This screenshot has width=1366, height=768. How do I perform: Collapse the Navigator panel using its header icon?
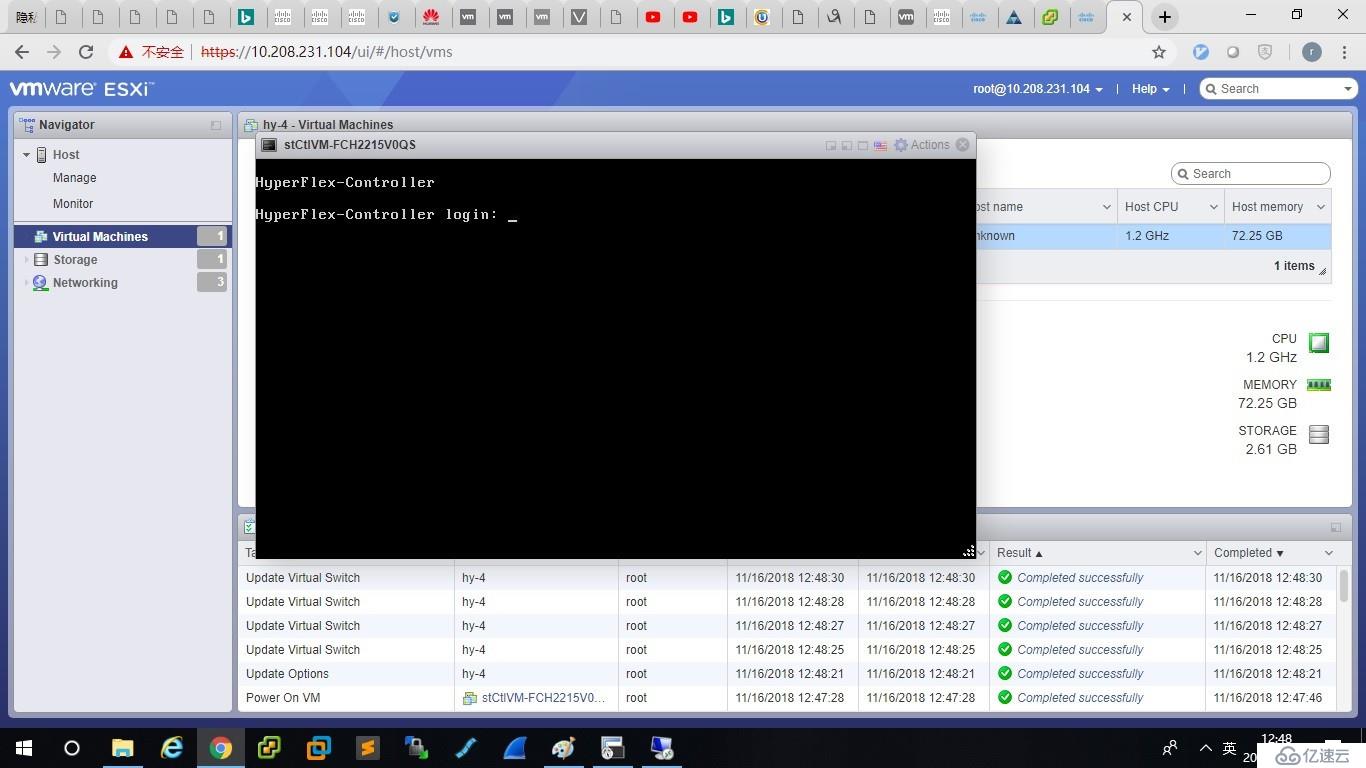[x=216, y=125]
